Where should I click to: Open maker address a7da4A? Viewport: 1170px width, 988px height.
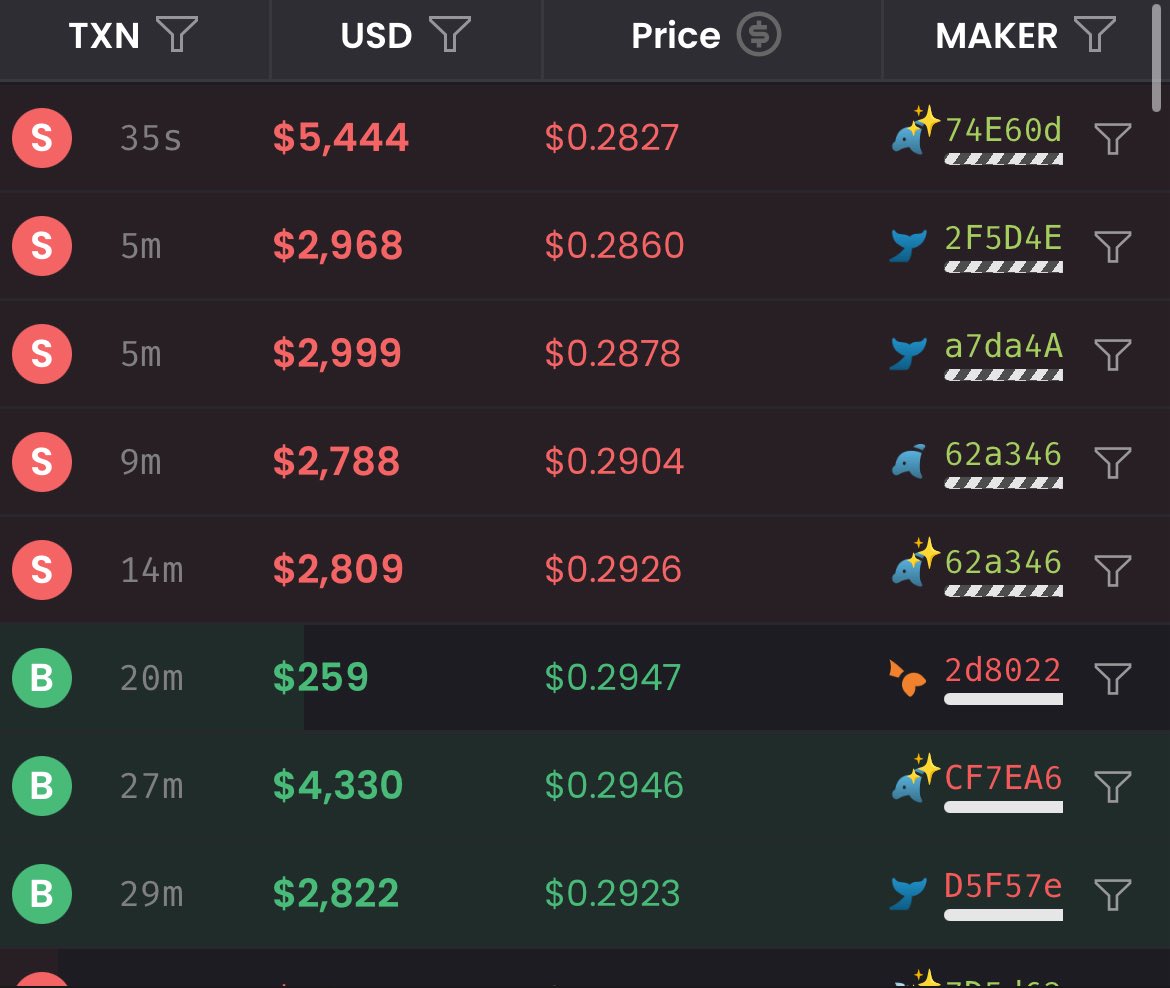tap(1003, 346)
